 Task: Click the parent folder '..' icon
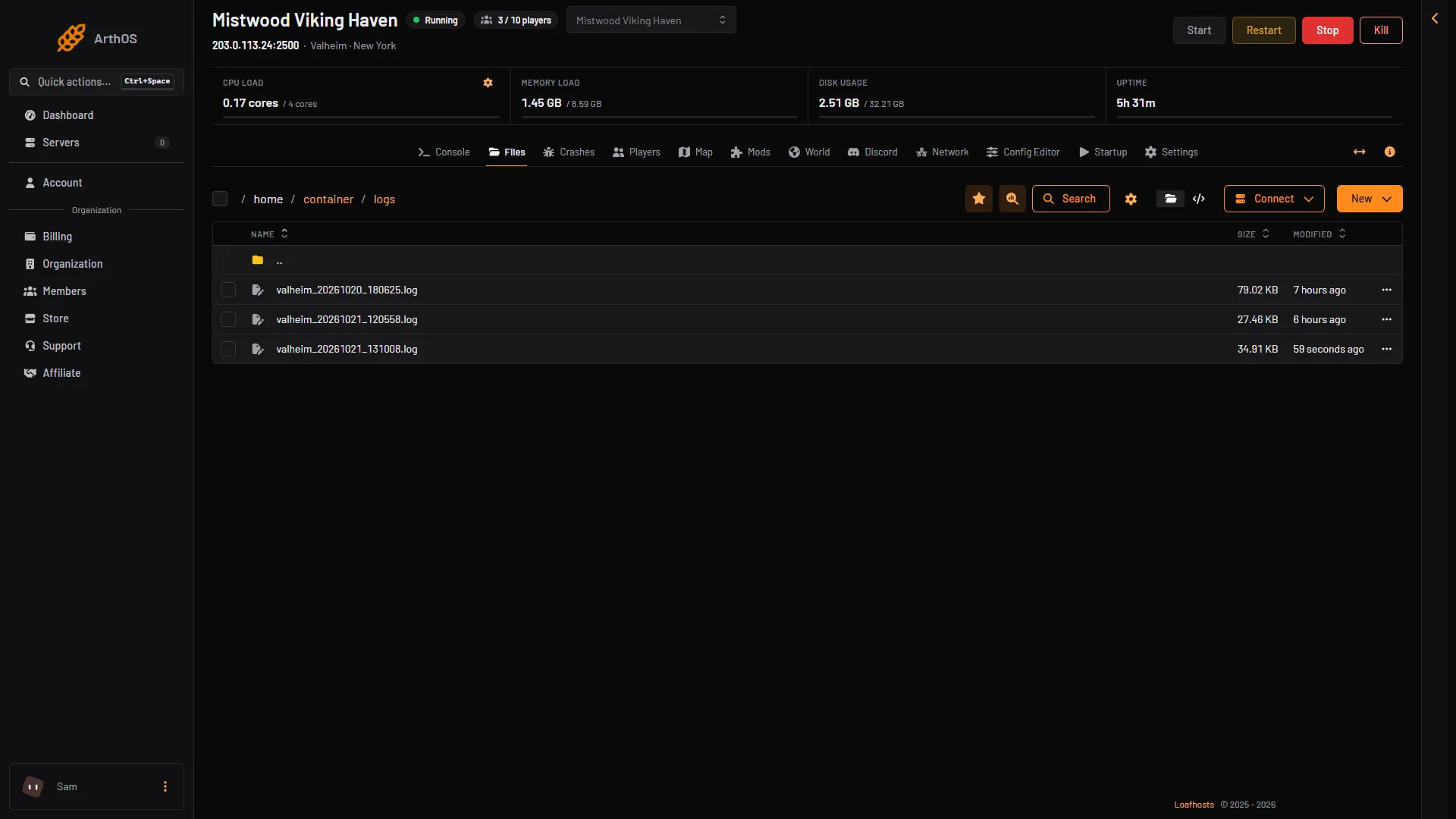coord(258,260)
